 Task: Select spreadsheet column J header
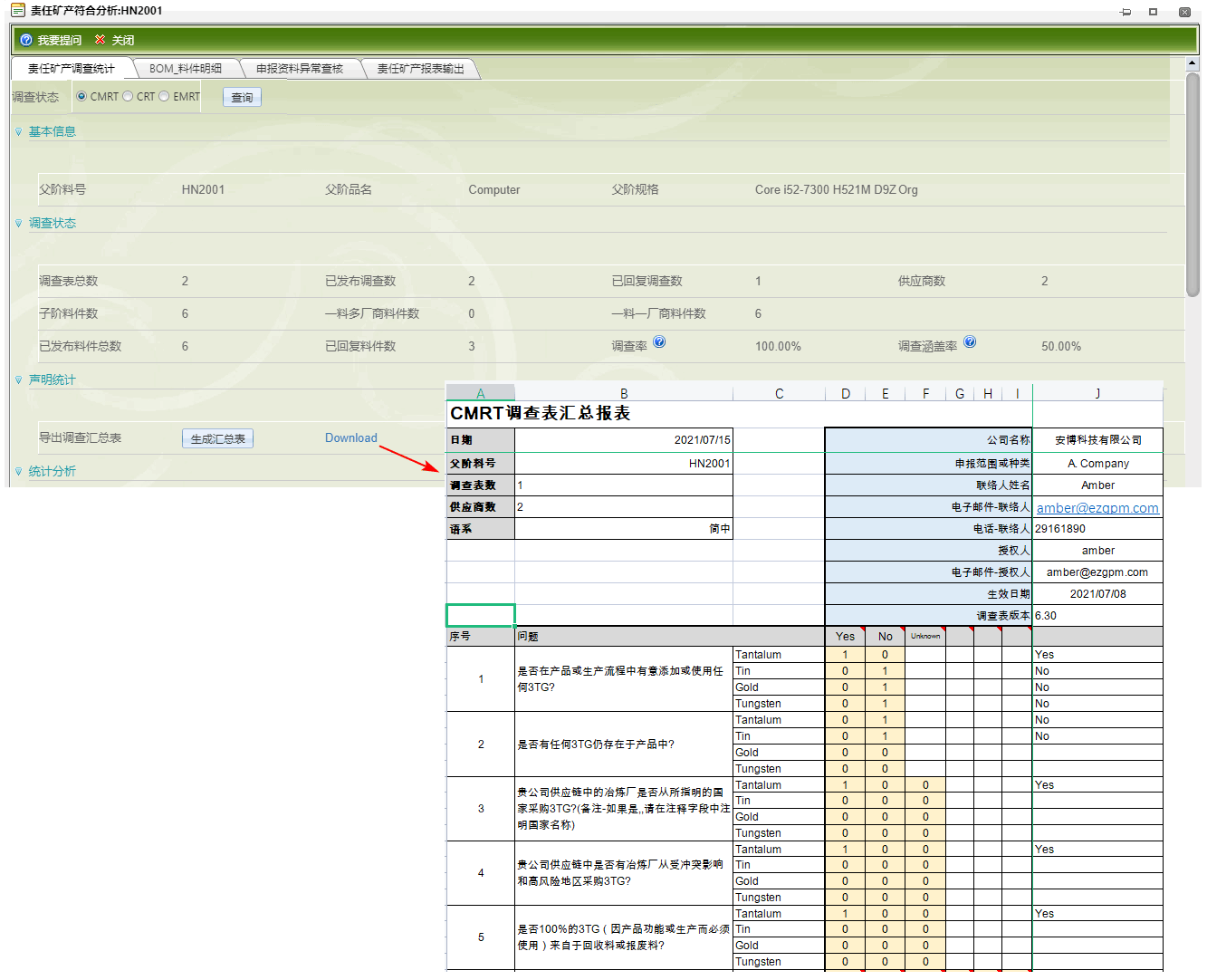point(1097,393)
